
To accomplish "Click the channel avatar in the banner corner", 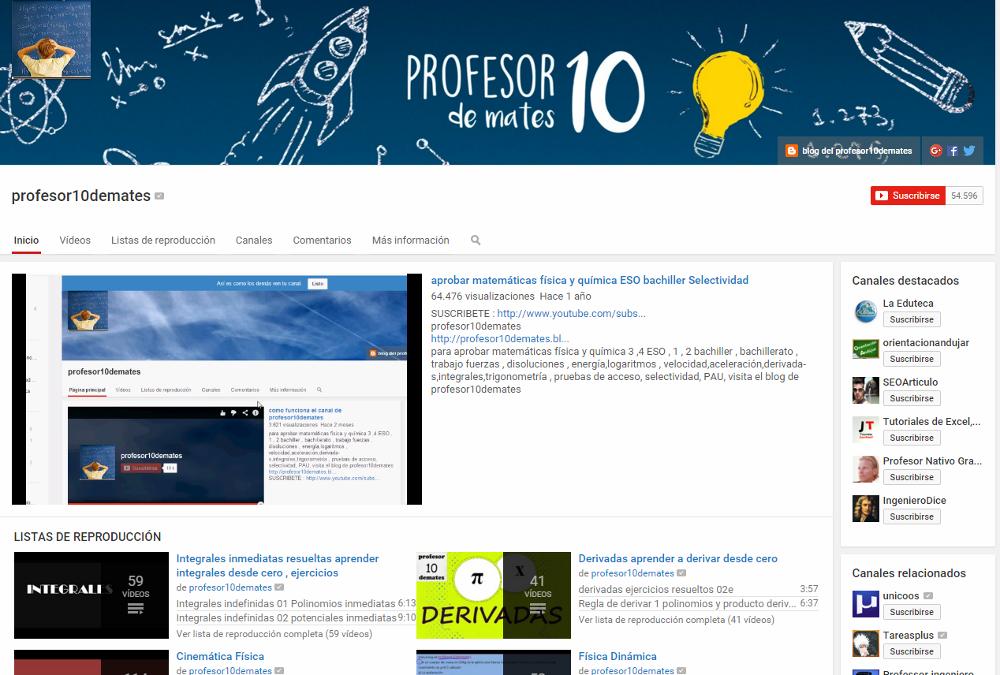I will (x=51, y=39).
